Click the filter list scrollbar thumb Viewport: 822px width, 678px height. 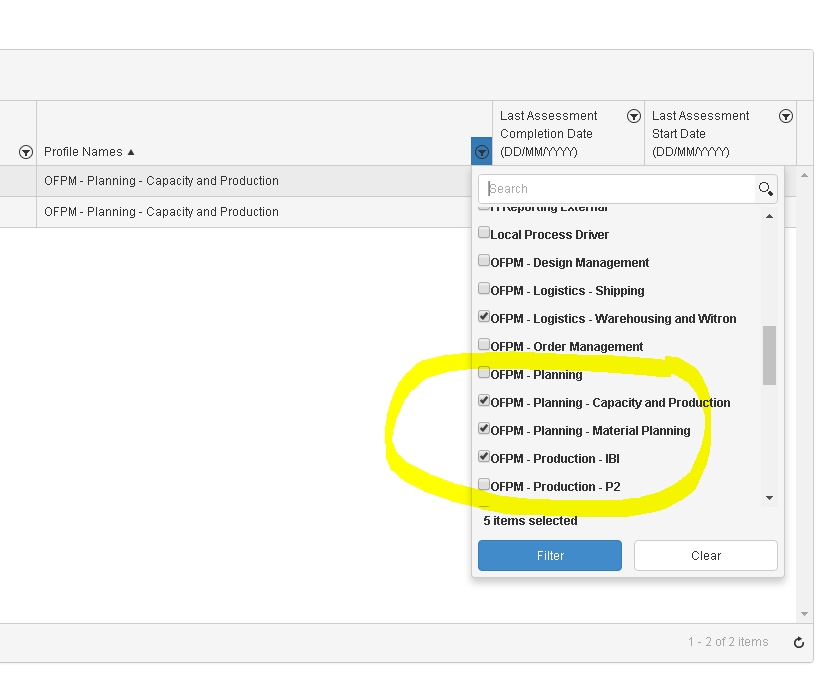pyautogui.click(x=769, y=356)
